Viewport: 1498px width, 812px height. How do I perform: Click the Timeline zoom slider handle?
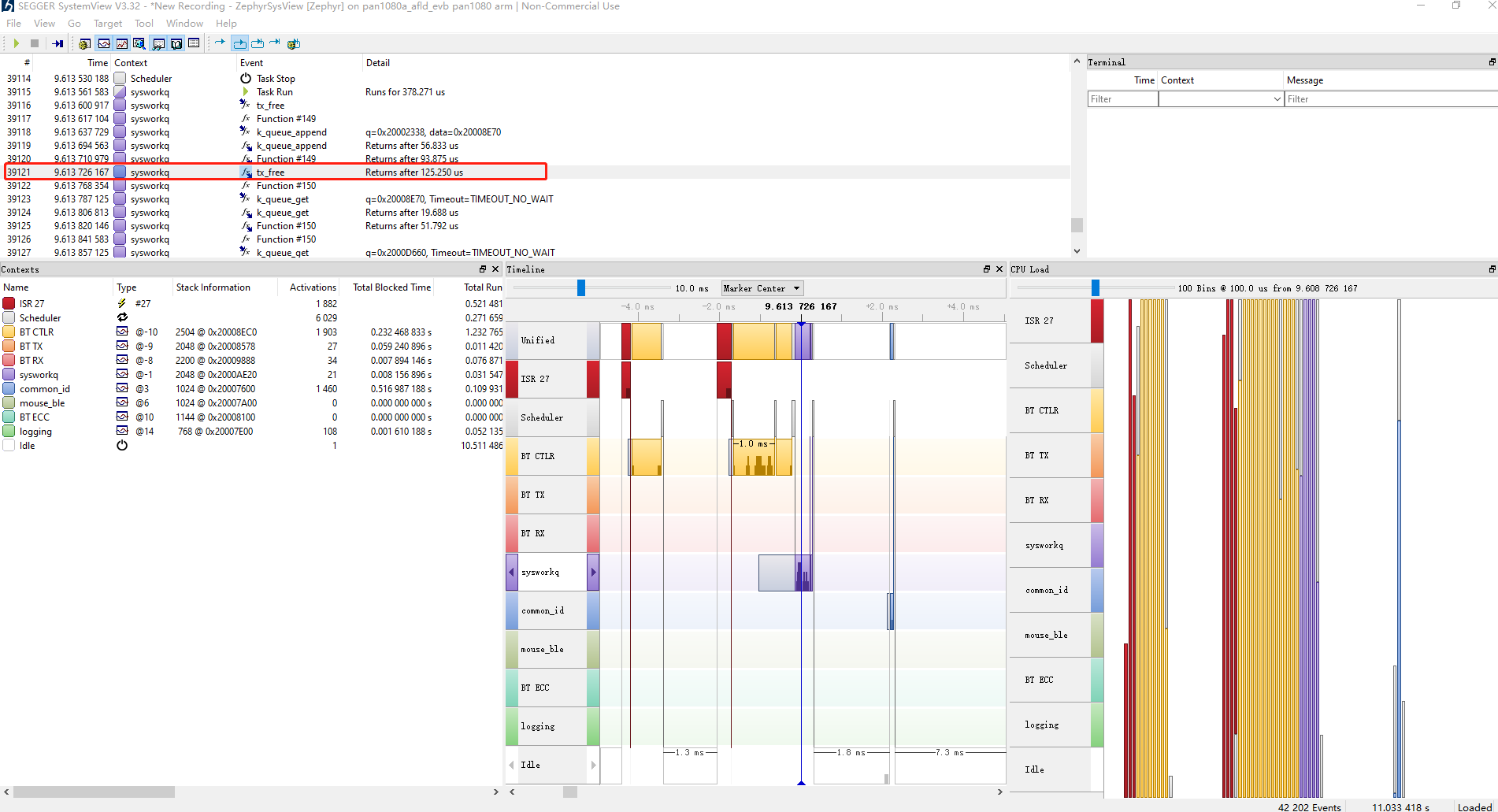[581, 288]
